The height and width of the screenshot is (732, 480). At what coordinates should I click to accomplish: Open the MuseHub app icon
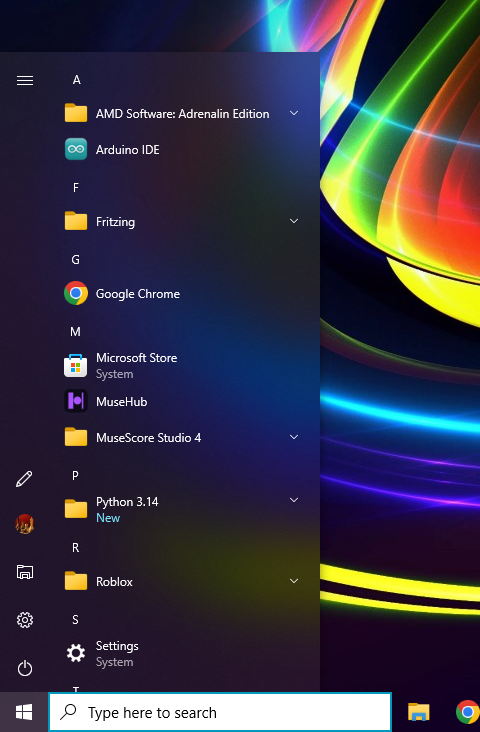coord(76,401)
